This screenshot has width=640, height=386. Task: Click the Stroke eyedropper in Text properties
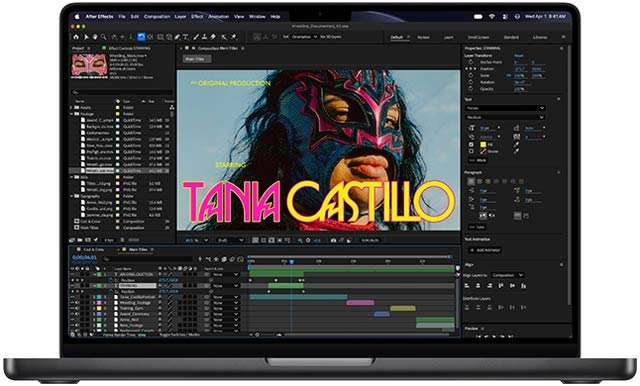[516, 151]
